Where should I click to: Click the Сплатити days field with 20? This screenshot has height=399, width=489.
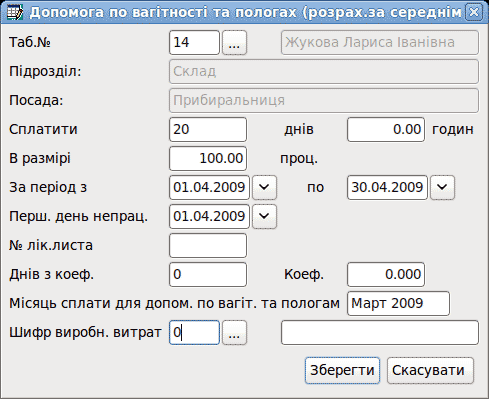click(x=208, y=129)
